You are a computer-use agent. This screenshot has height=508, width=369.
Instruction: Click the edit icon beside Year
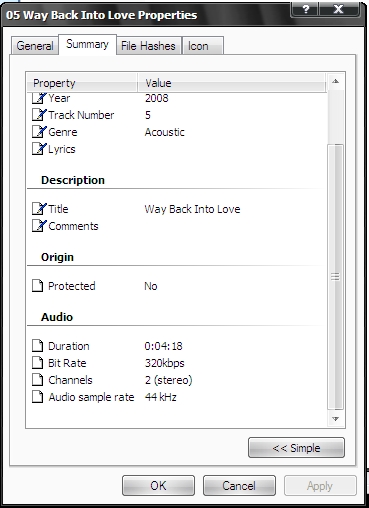(x=39, y=98)
